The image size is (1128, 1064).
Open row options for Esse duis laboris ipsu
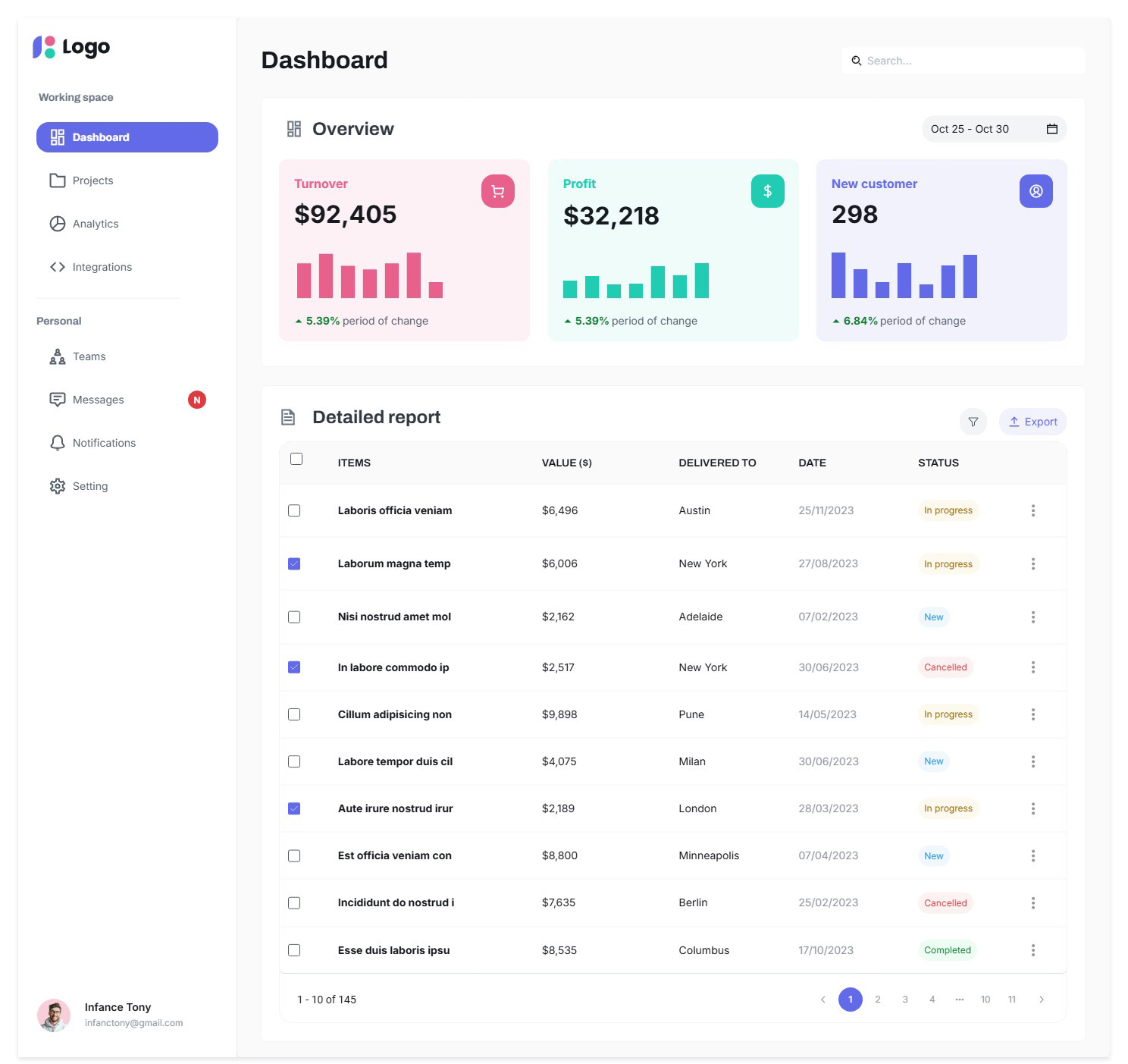coord(1032,950)
